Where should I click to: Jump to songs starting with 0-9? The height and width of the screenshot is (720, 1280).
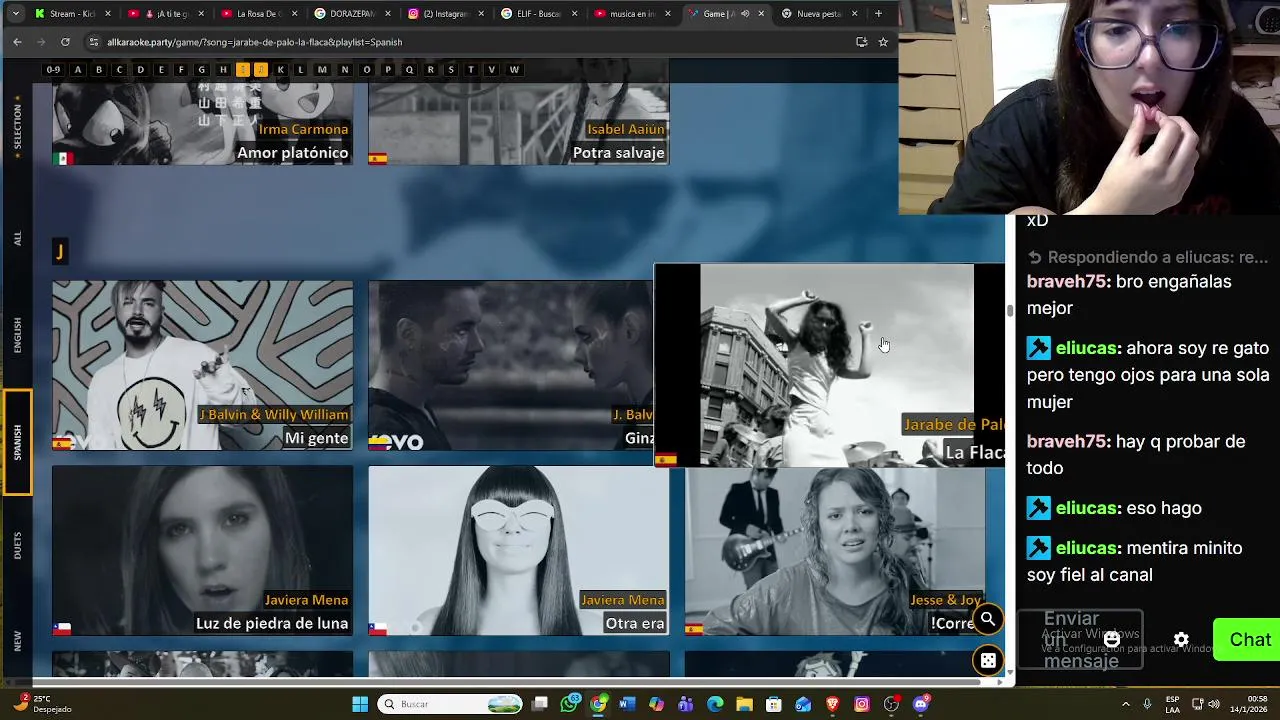[x=53, y=69]
